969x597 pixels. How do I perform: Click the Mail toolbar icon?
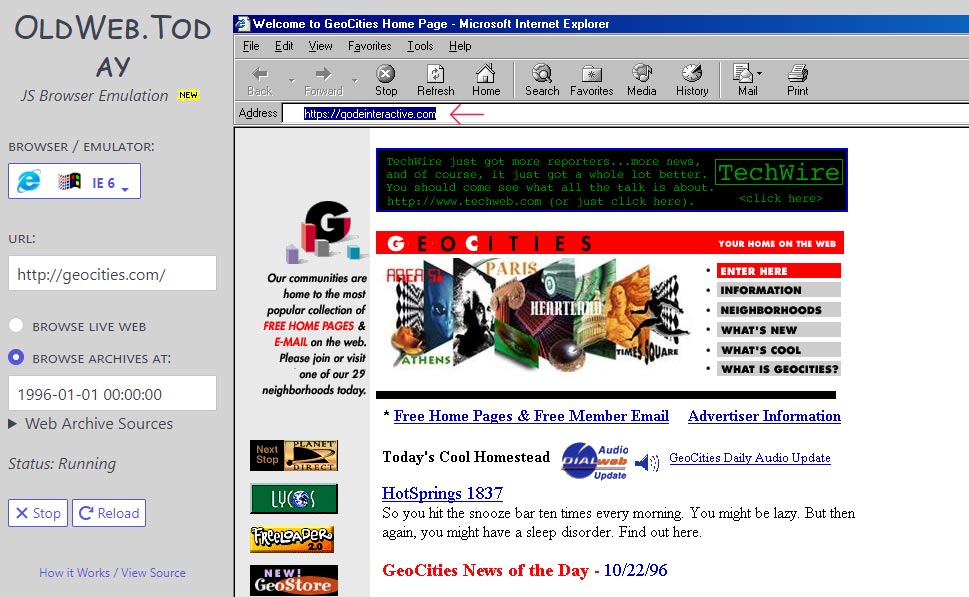pos(743,80)
